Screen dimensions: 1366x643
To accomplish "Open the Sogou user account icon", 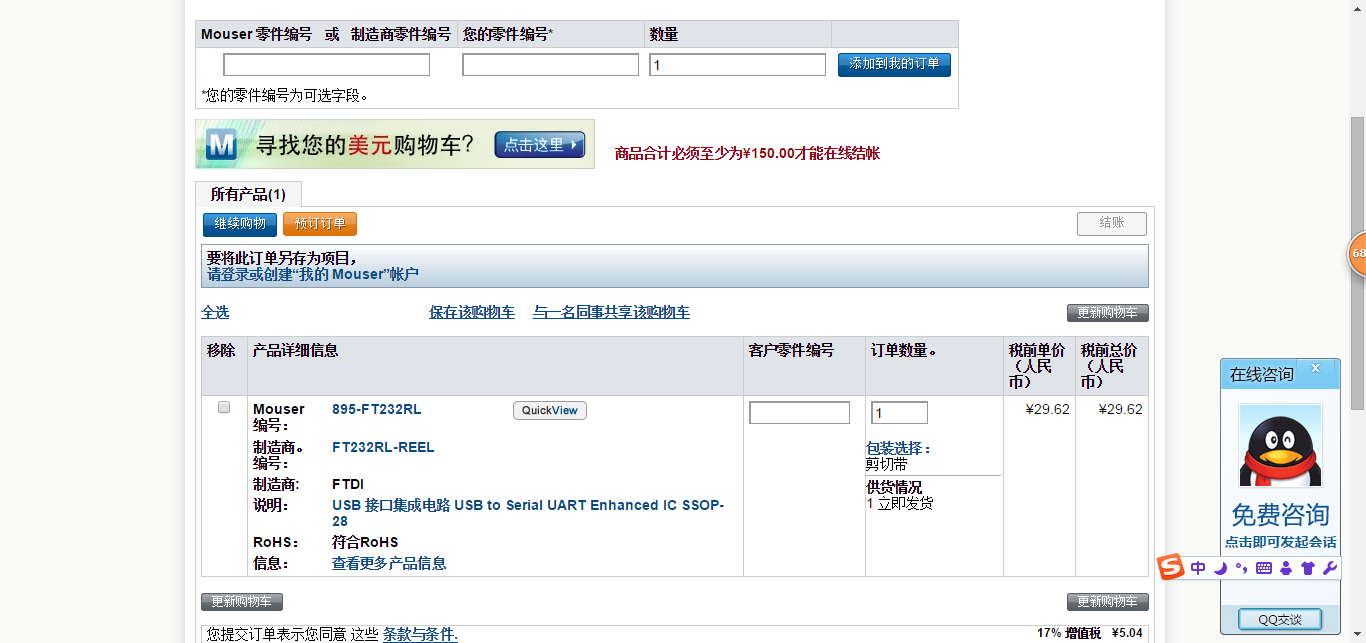I will [1285, 568].
